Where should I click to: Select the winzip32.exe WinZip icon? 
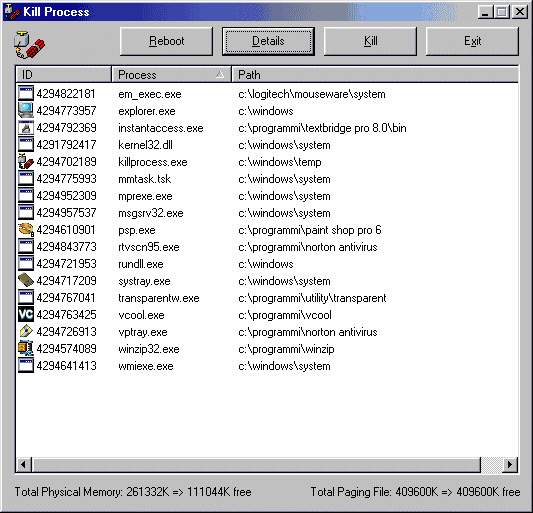pos(26,349)
